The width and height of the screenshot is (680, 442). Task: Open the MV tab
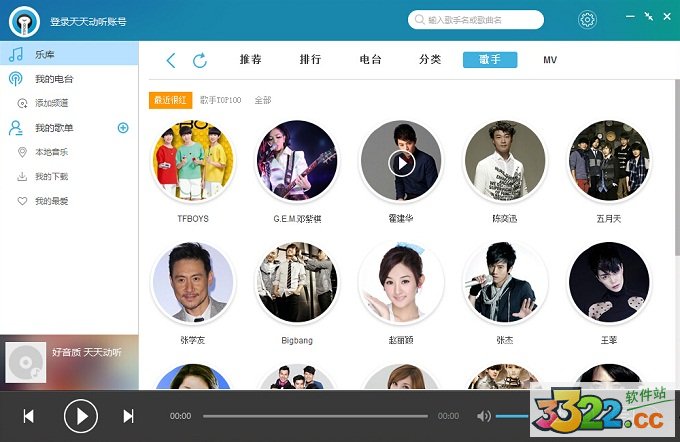click(550, 60)
